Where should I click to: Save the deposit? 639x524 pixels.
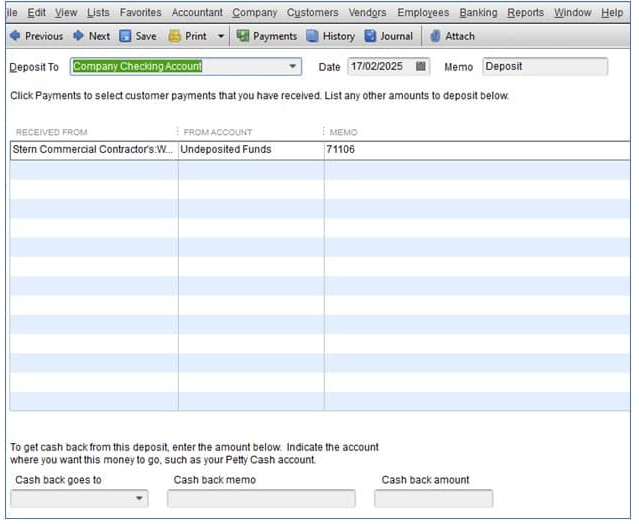[x=138, y=36]
